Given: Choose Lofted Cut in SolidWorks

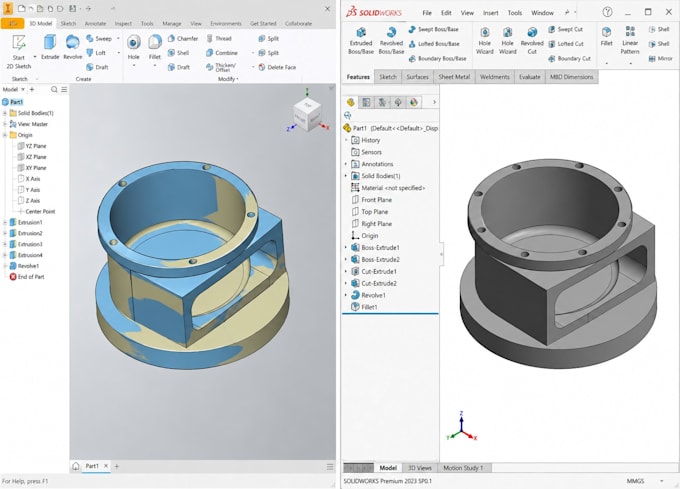Looking at the screenshot, I should pyautogui.click(x=566, y=44).
